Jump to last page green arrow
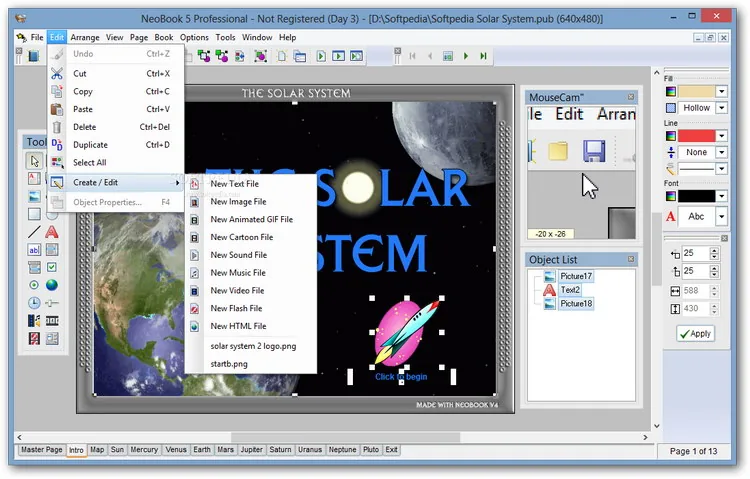The height and width of the screenshot is (479, 750). (x=484, y=56)
